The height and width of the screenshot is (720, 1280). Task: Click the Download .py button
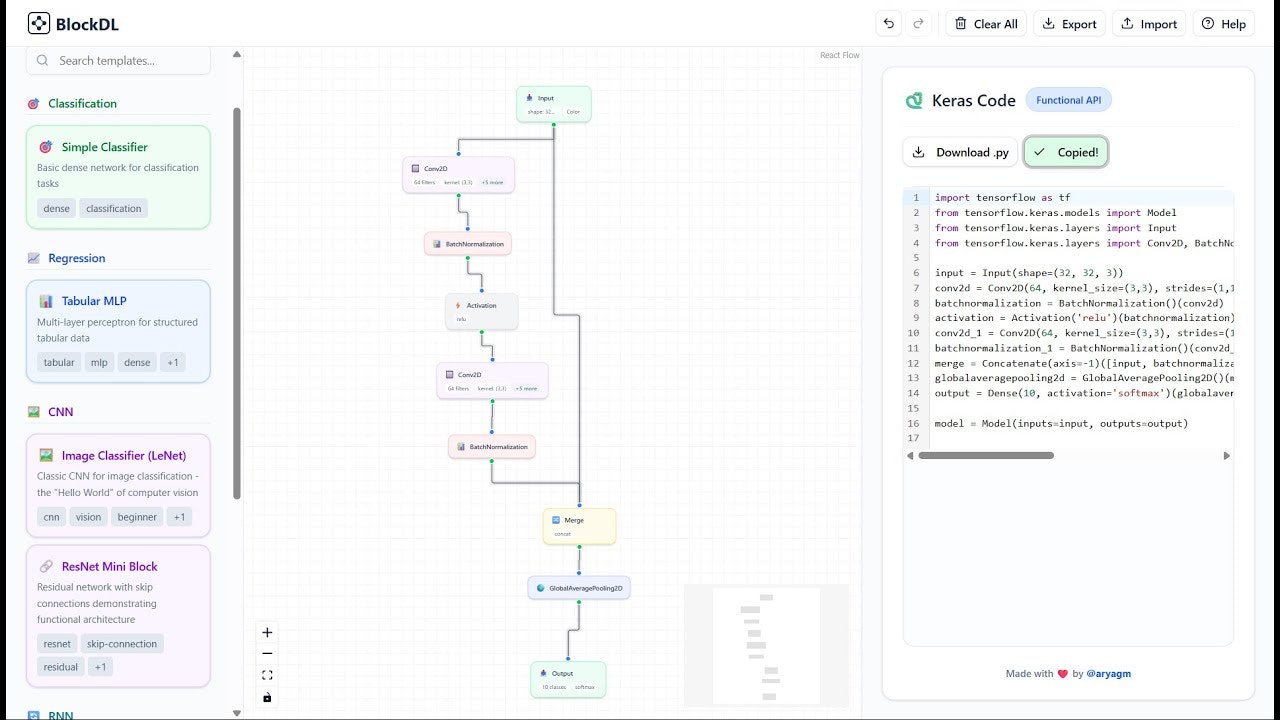[959, 152]
